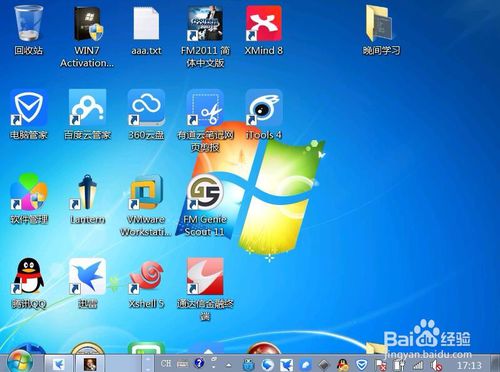Click the 迅雷 bird tray icon
Screen dimensions: 500x372
pos(286,365)
